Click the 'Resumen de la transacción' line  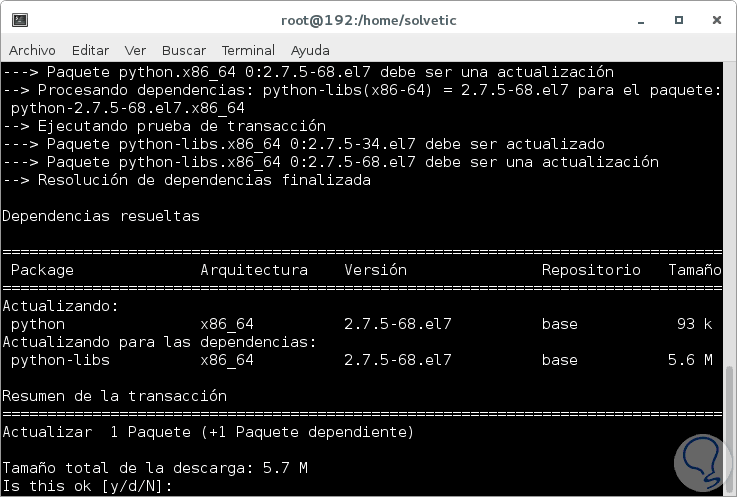(114, 396)
